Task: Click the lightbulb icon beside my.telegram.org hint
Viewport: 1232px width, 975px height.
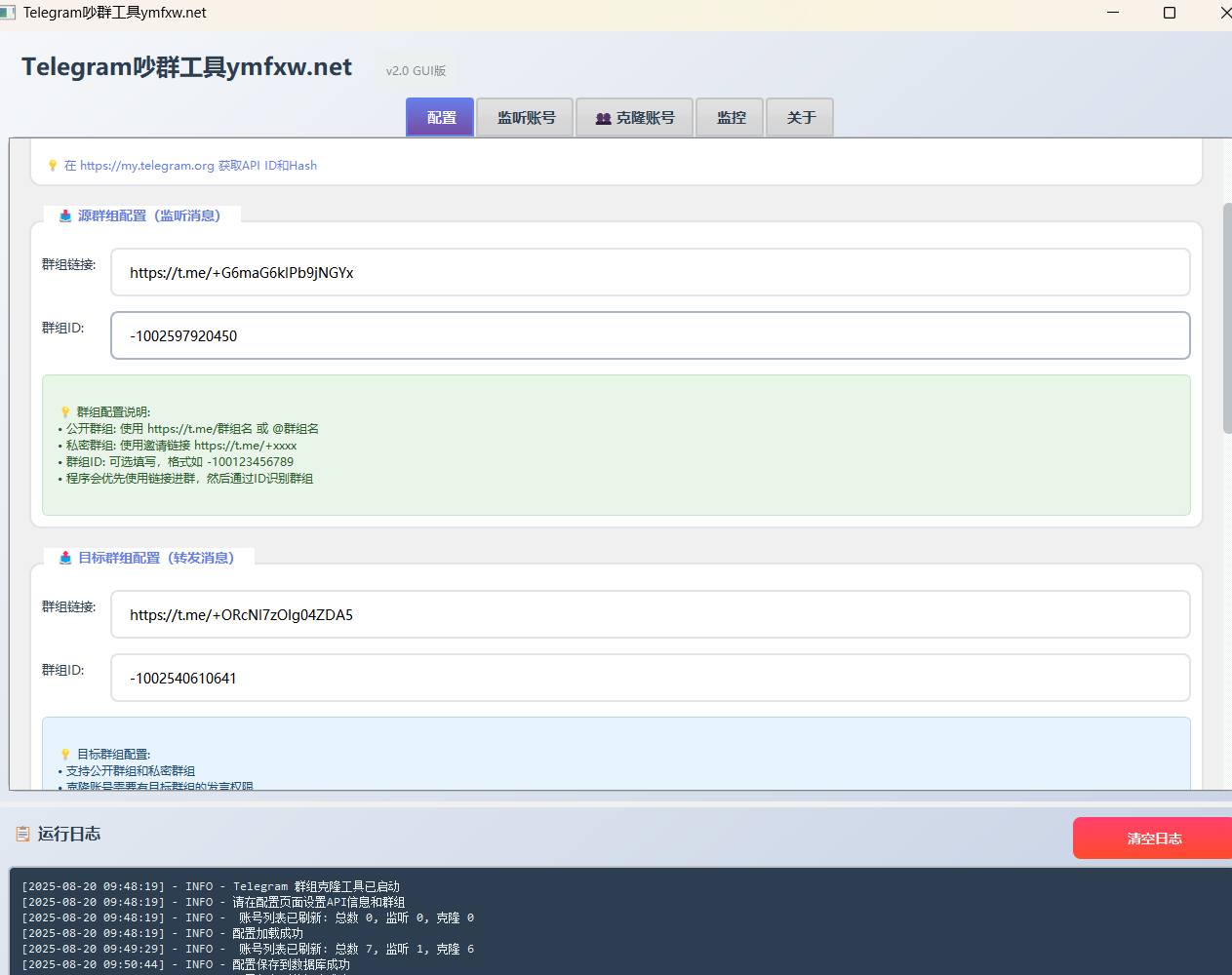Action: tap(53, 166)
